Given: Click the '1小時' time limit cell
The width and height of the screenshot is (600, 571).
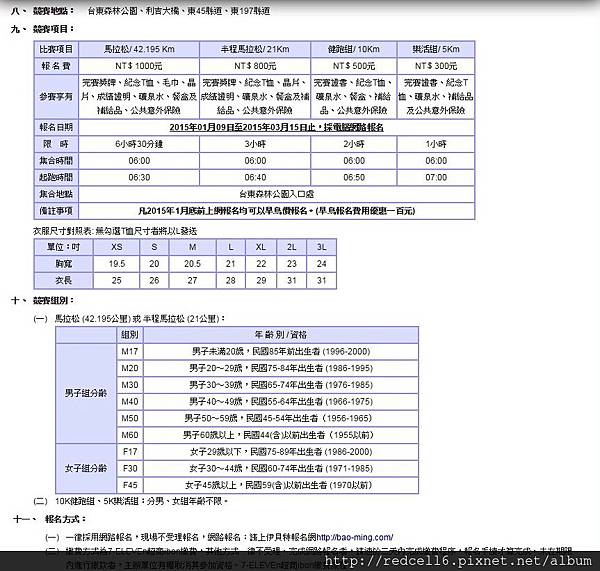Looking at the screenshot, I should click(x=436, y=144).
